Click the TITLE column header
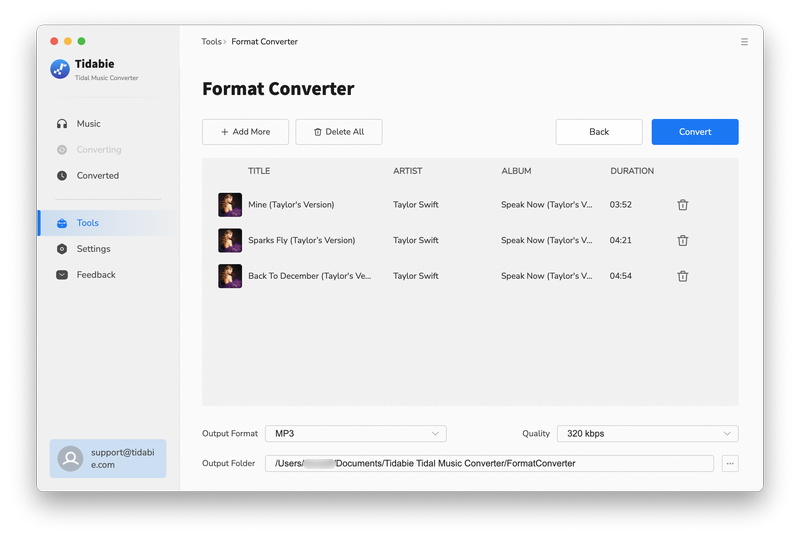This screenshot has height=540, width=800. coord(259,171)
